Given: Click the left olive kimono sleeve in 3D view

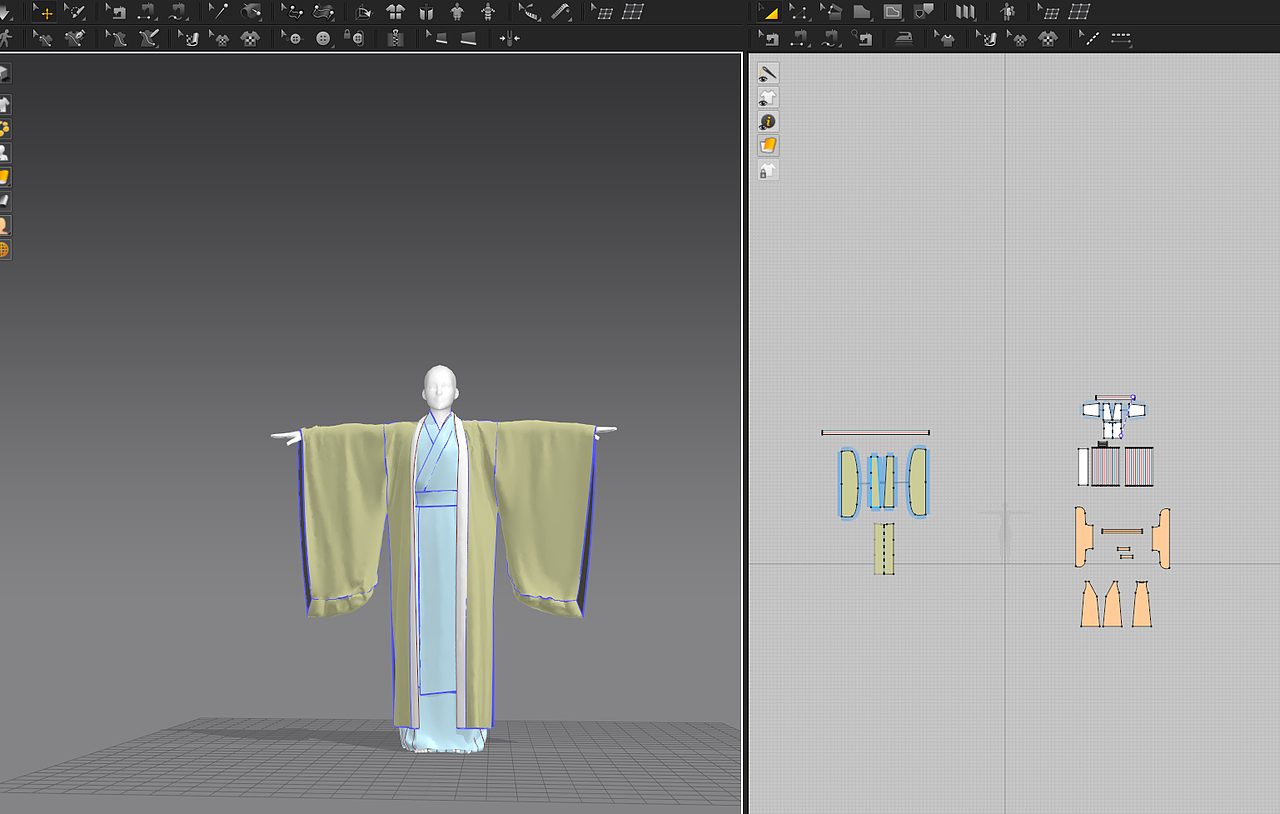Looking at the screenshot, I should pos(343,515).
